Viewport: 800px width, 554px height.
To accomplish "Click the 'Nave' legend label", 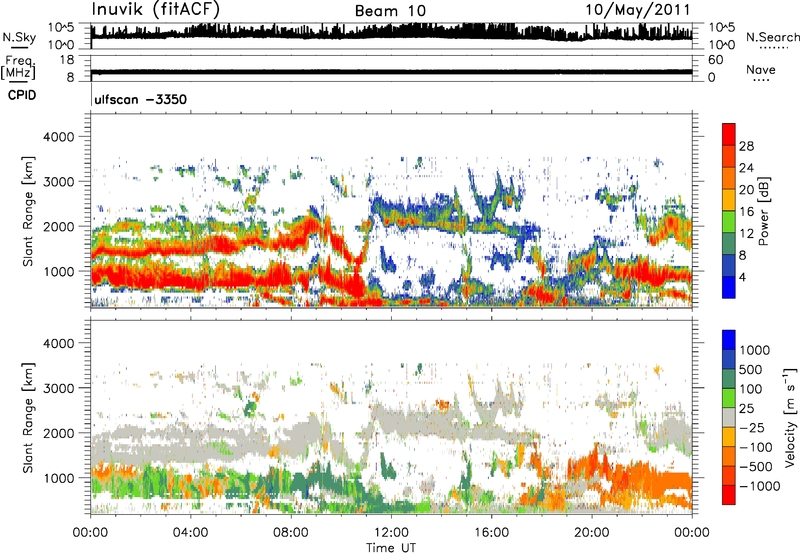I will click(x=761, y=69).
